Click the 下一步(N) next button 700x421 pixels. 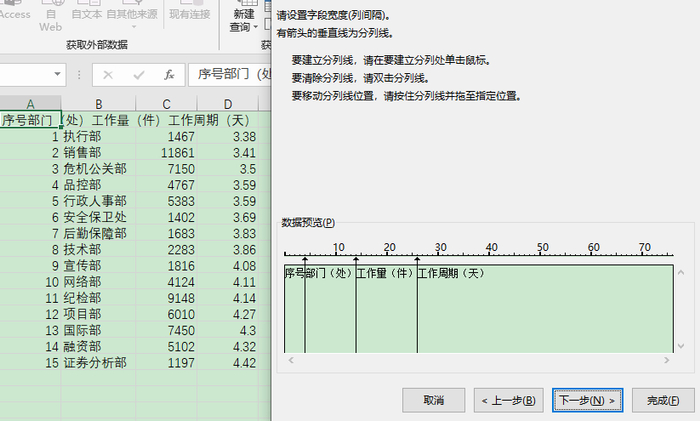coord(587,400)
